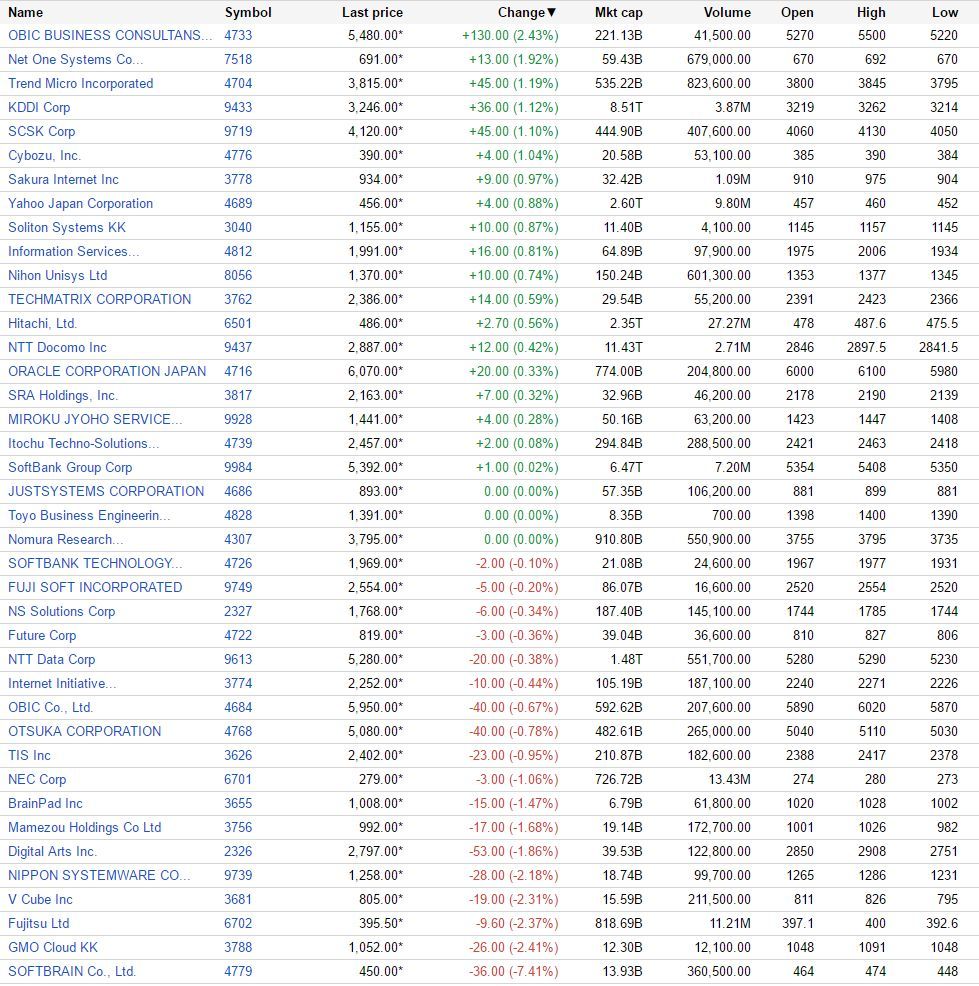Open Net One Systems Co link
Screen dimensions: 979x986
[75, 60]
